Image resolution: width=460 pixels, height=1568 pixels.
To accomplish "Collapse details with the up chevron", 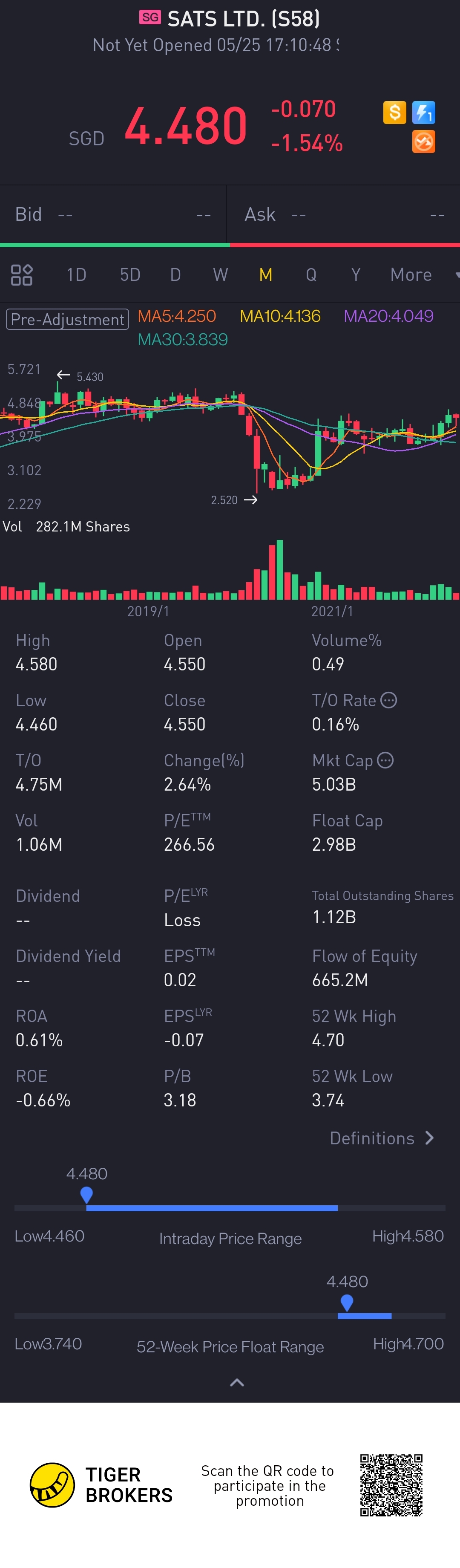I will tap(237, 1382).
